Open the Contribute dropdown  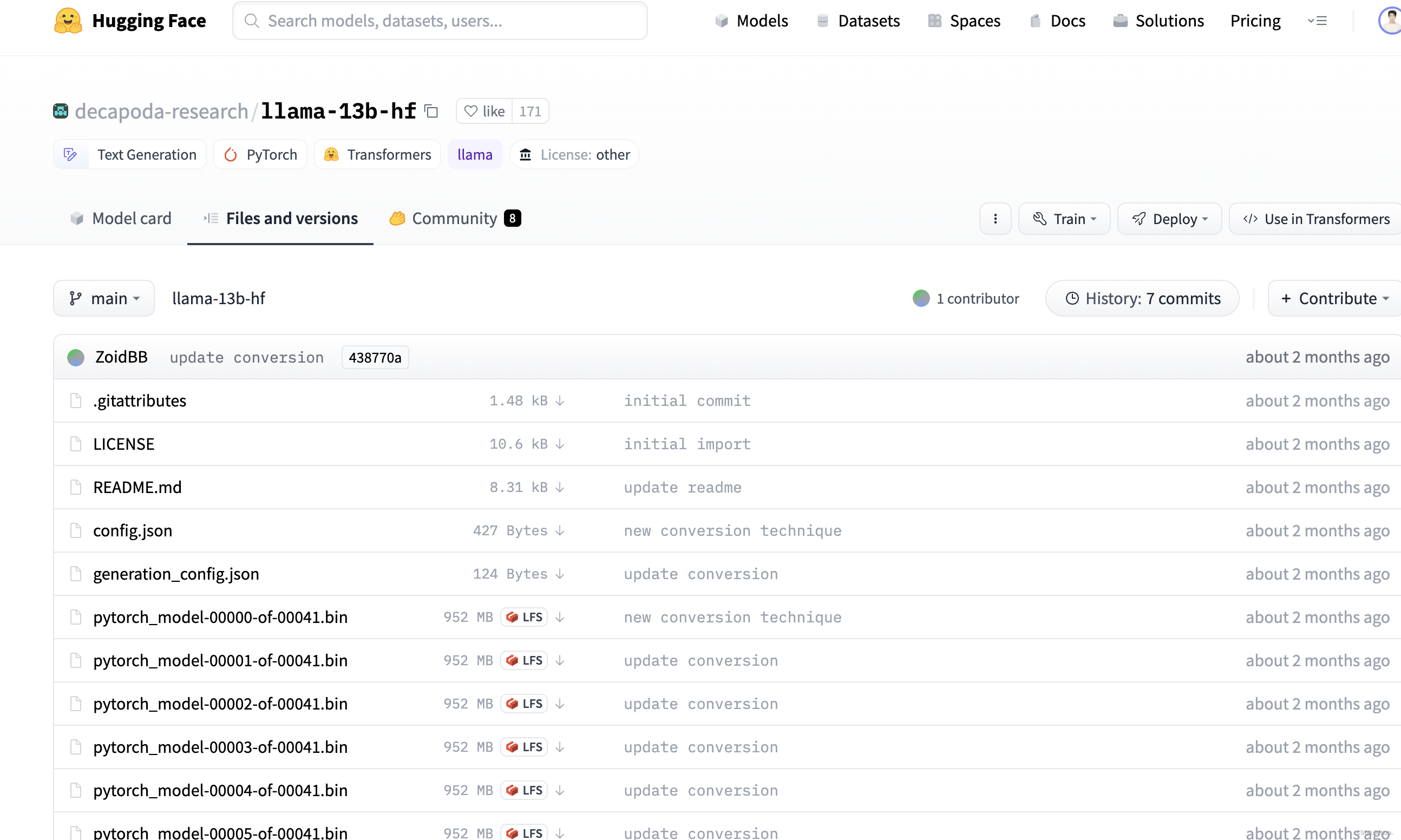(x=1335, y=298)
